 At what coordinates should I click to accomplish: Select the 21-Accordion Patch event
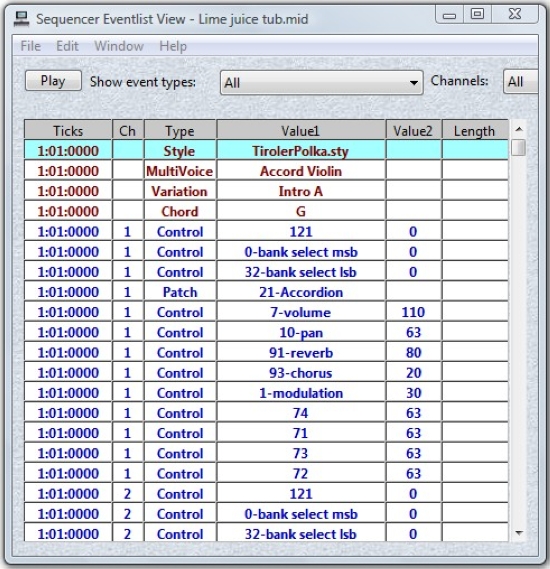pos(266,292)
